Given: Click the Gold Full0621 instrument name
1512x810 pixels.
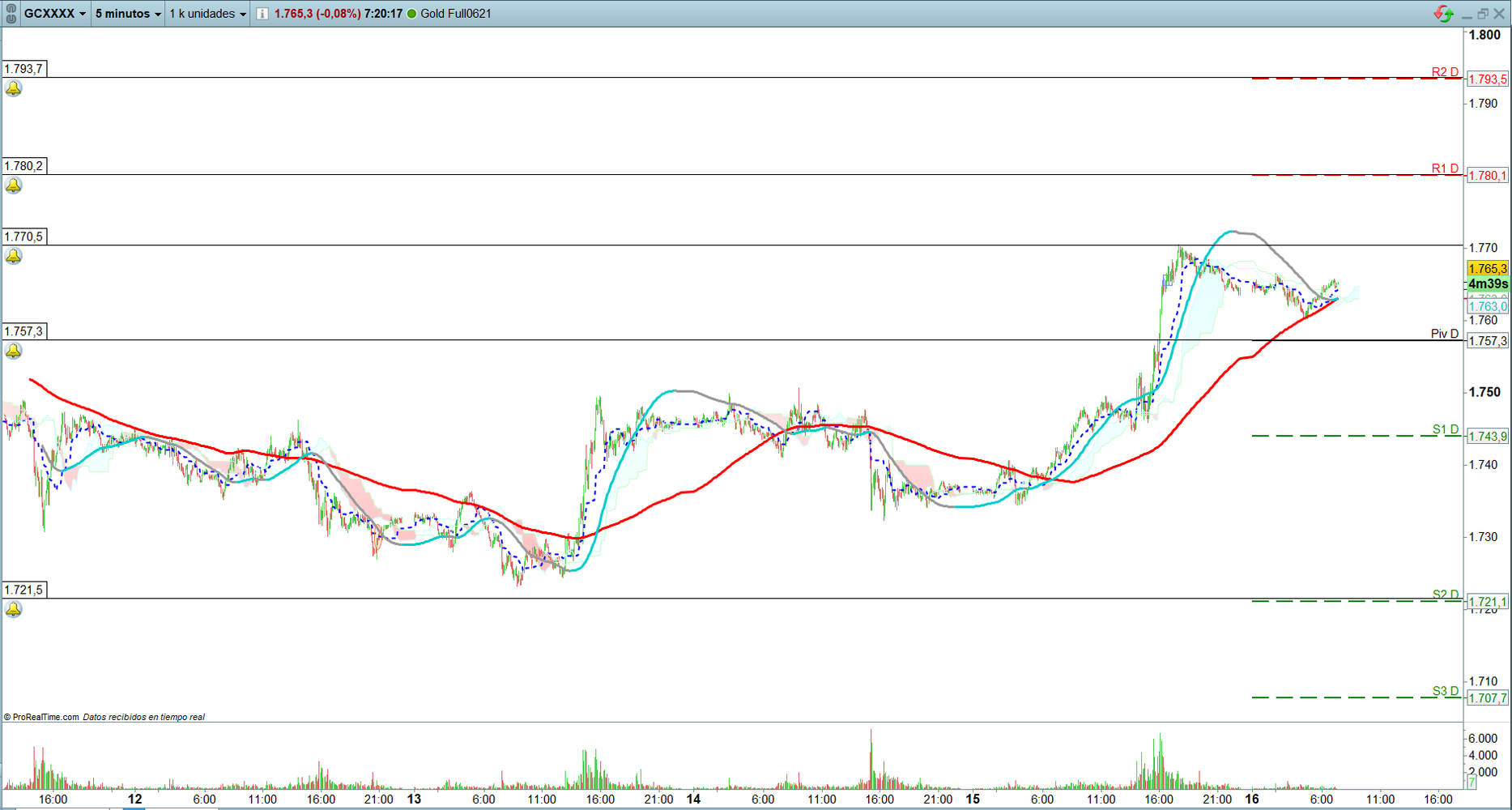Looking at the screenshot, I should click(x=456, y=14).
